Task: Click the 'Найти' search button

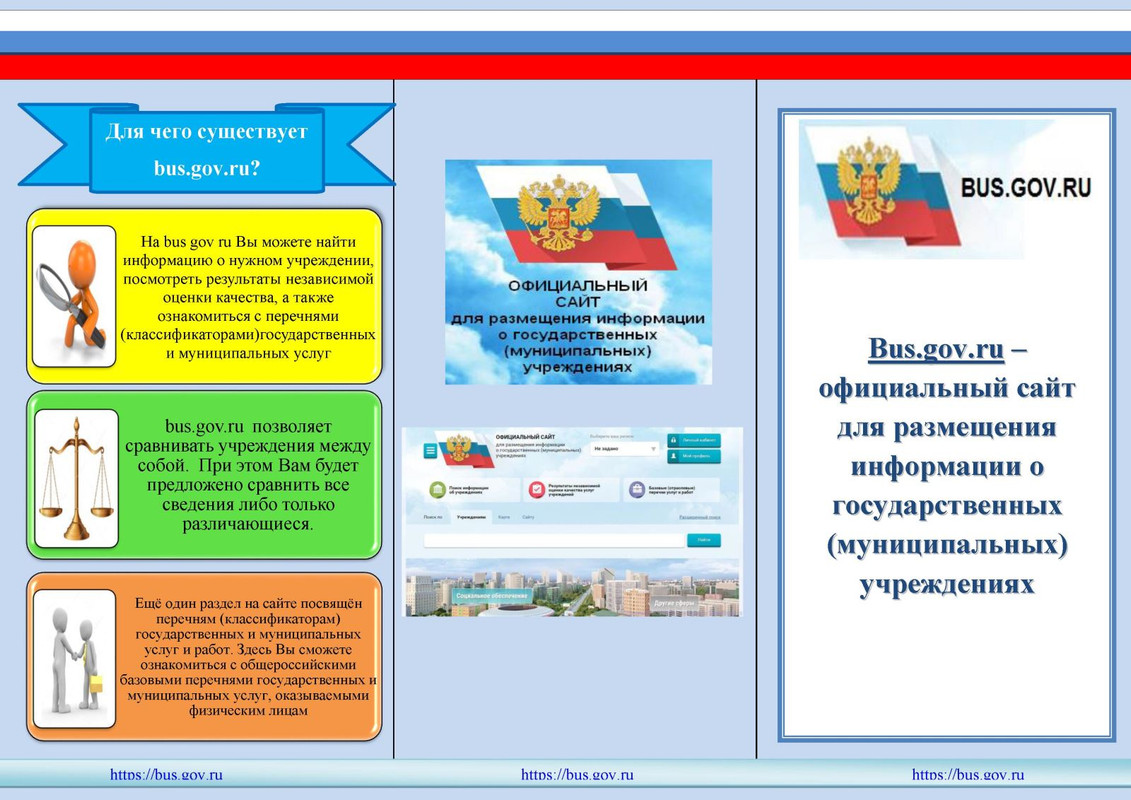Action: pyautogui.click(x=704, y=540)
